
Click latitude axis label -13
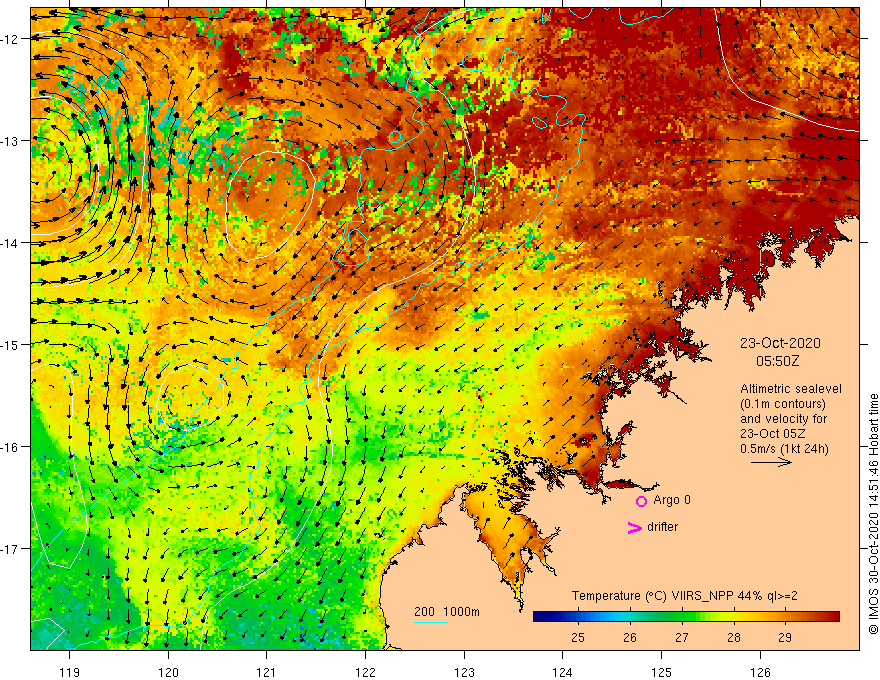[x=10, y=141]
